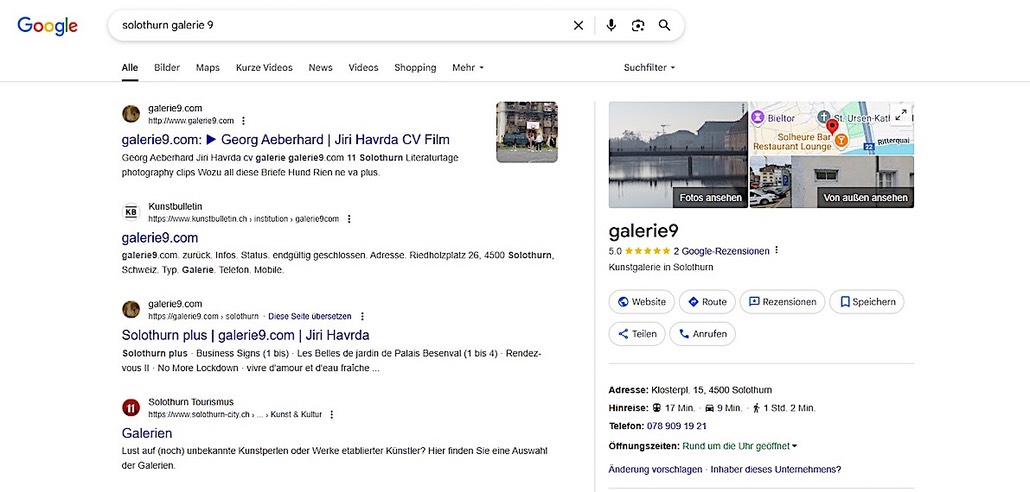This screenshot has height=492, width=1030.
Task: Open more options for Solothurn plus result
Action: (362, 316)
